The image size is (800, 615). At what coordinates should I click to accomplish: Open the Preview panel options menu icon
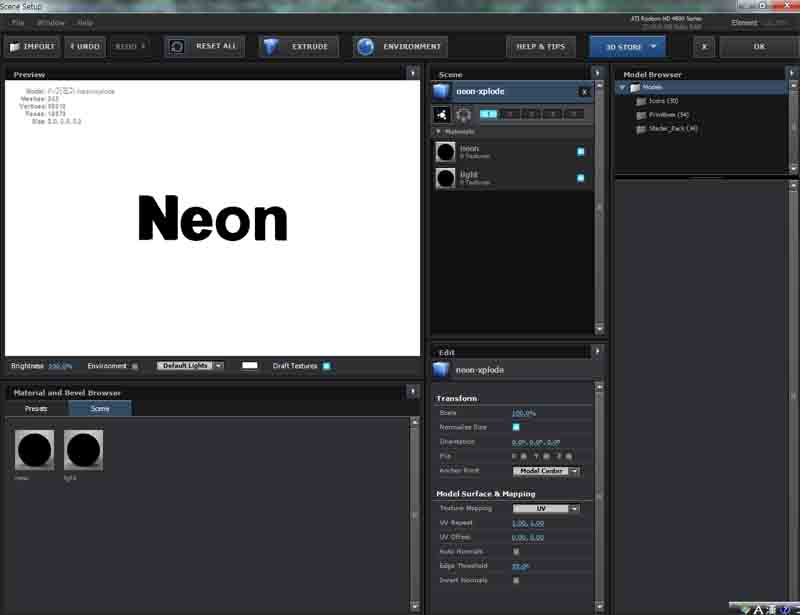click(413, 73)
